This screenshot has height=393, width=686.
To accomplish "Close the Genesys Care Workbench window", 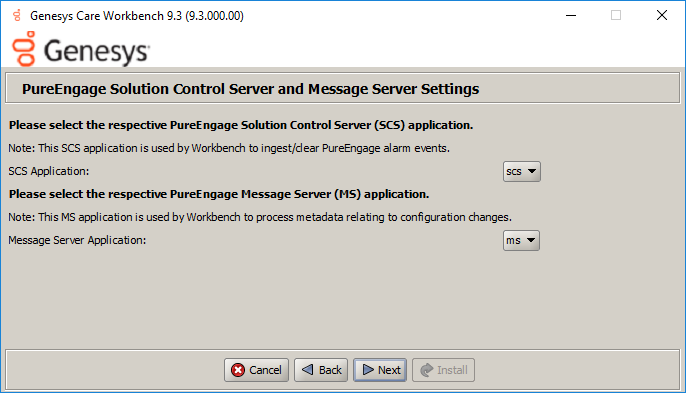I will (662, 15).
